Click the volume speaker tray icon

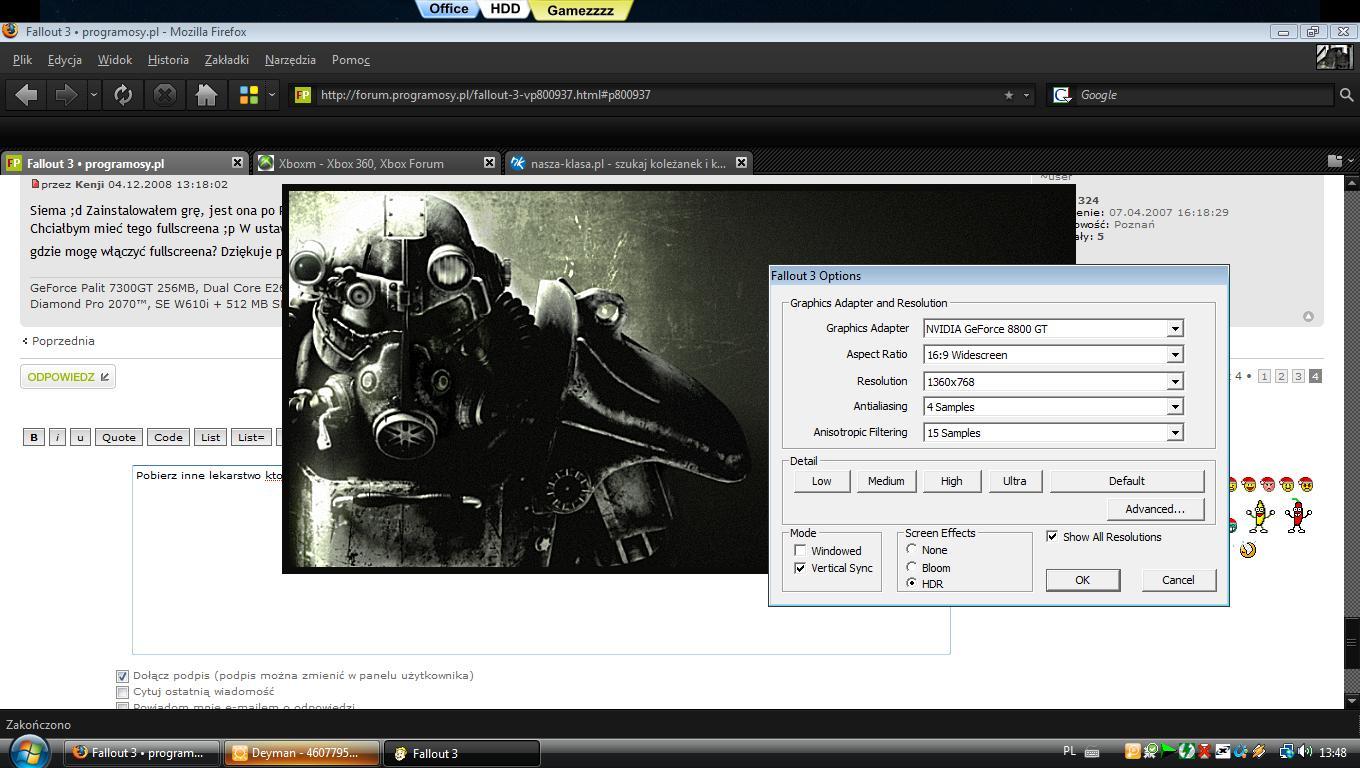(1306, 751)
